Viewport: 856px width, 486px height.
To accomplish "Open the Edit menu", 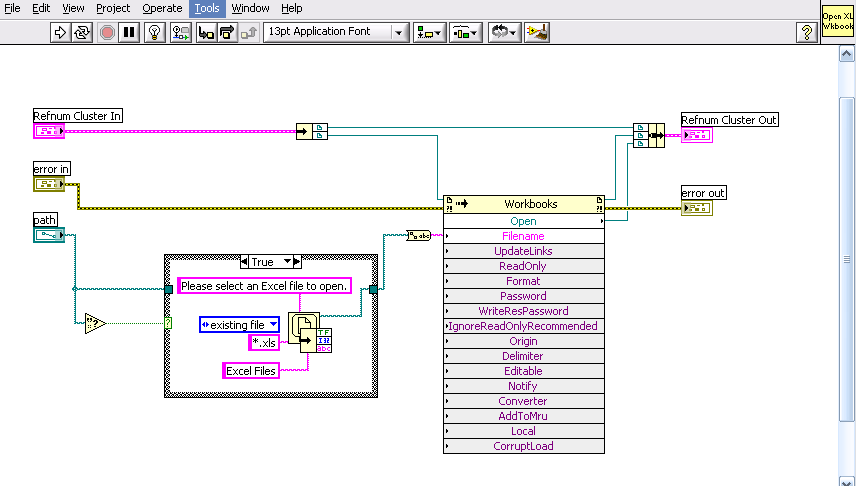I will 41,8.
